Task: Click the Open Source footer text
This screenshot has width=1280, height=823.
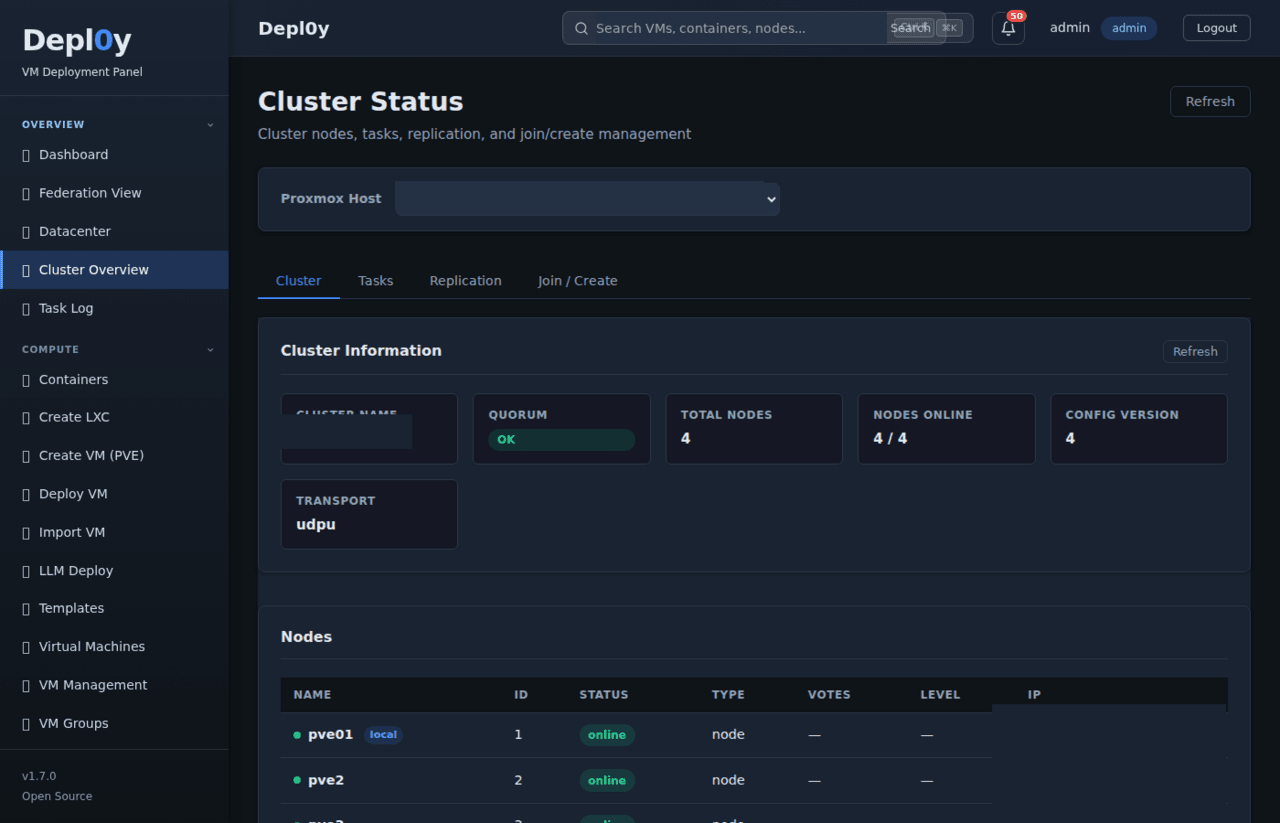Action: [x=57, y=797]
